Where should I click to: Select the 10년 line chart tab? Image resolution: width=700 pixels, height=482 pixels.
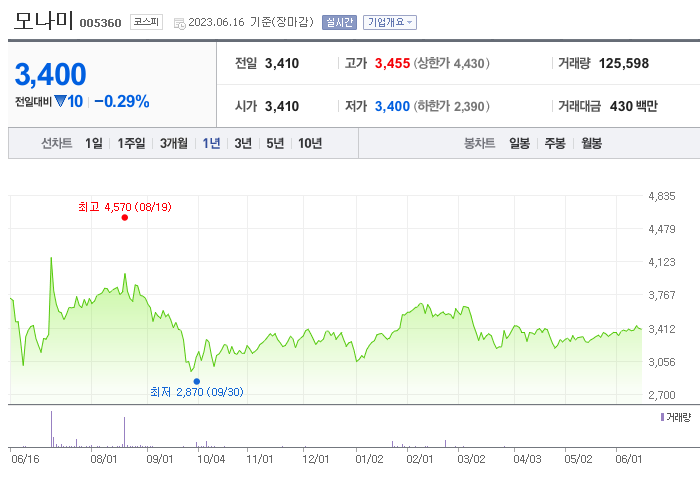[x=310, y=143]
